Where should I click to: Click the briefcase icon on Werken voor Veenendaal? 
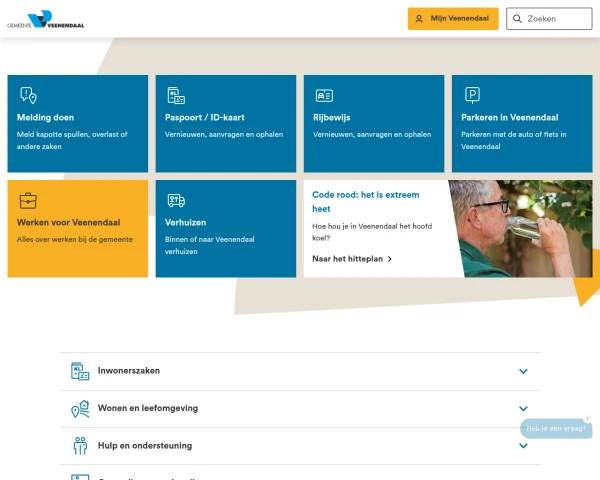pos(28,201)
